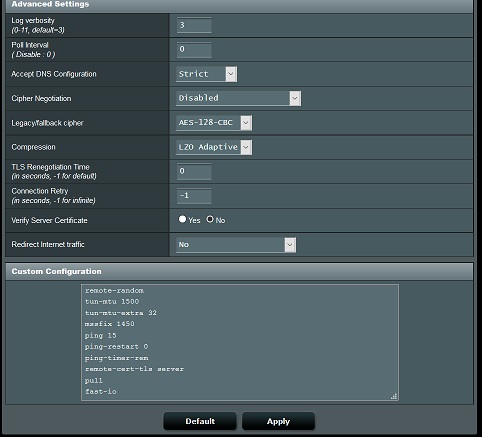The width and height of the screenshot is (482, 437).
Task: Click the Advanced Settings section header
Action: [x=239, y=5]
